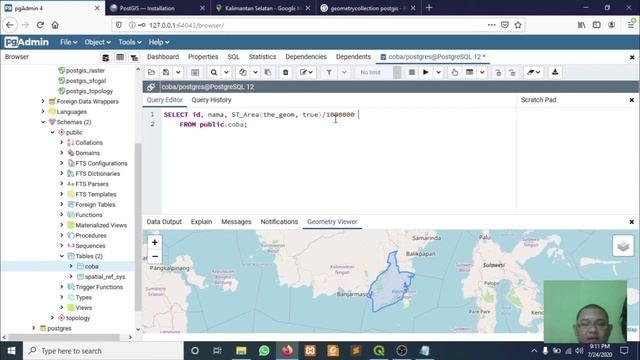Screen dimensions: 640x360
Task: Click the stop query square icon
Action: point(412,72)
